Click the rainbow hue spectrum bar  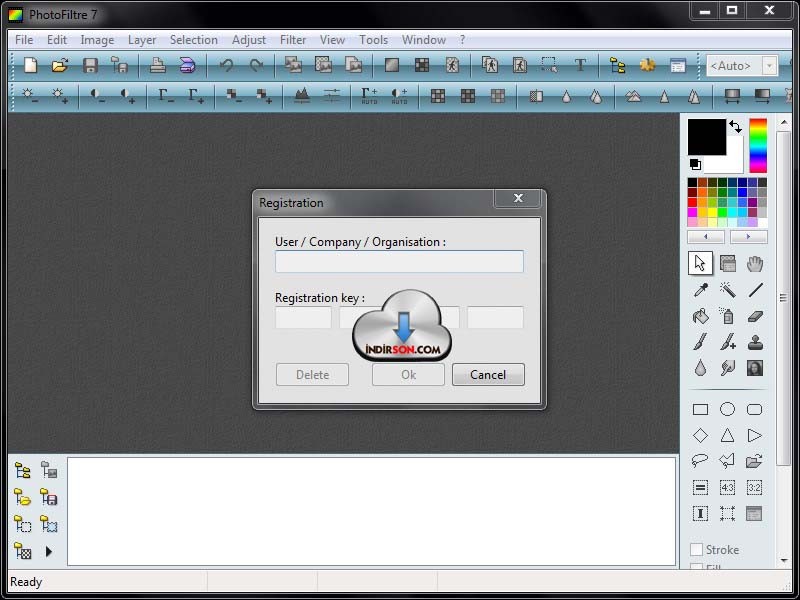click(x=758, y=146)
